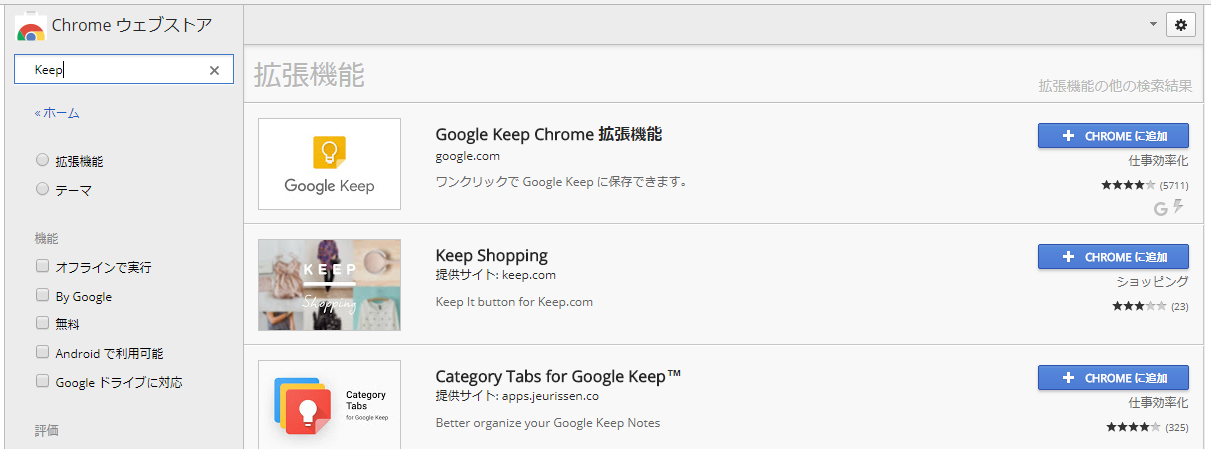Add Google Keep extension with CHROME に追加
The image size is (1211, 449).
coord(1113,136)
